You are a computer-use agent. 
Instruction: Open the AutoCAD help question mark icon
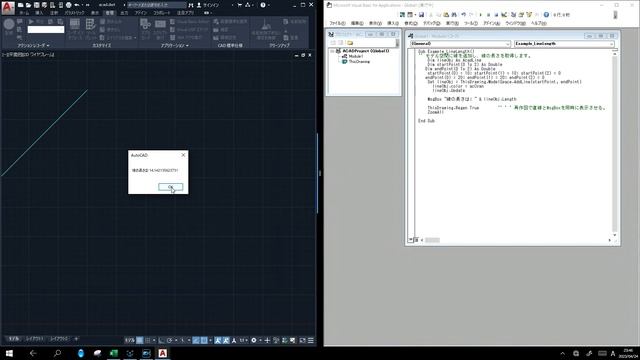[263, 5]
